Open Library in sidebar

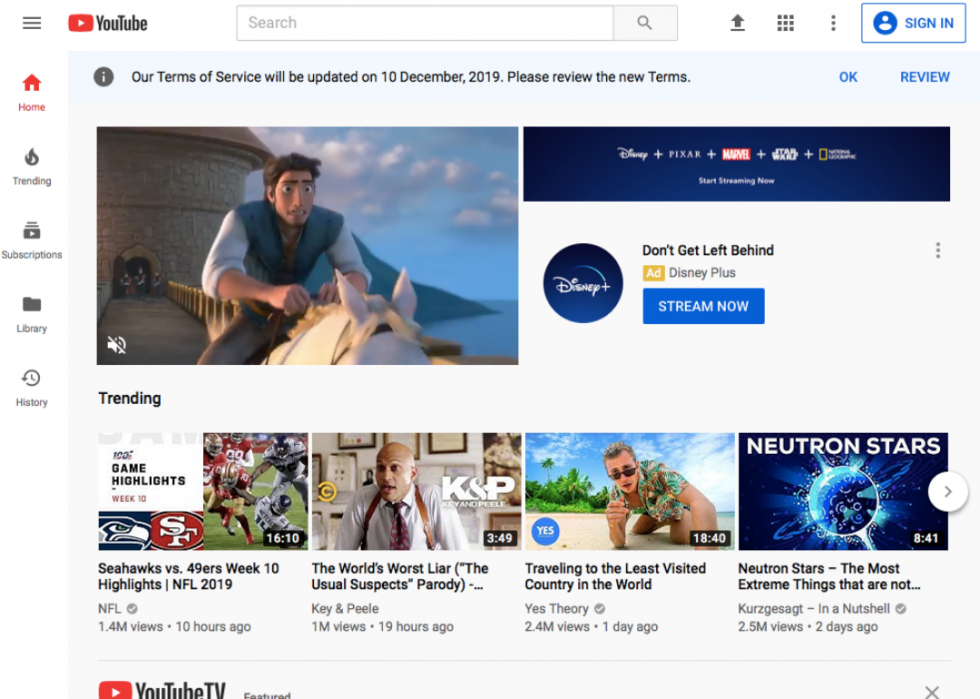click(31, 314)
